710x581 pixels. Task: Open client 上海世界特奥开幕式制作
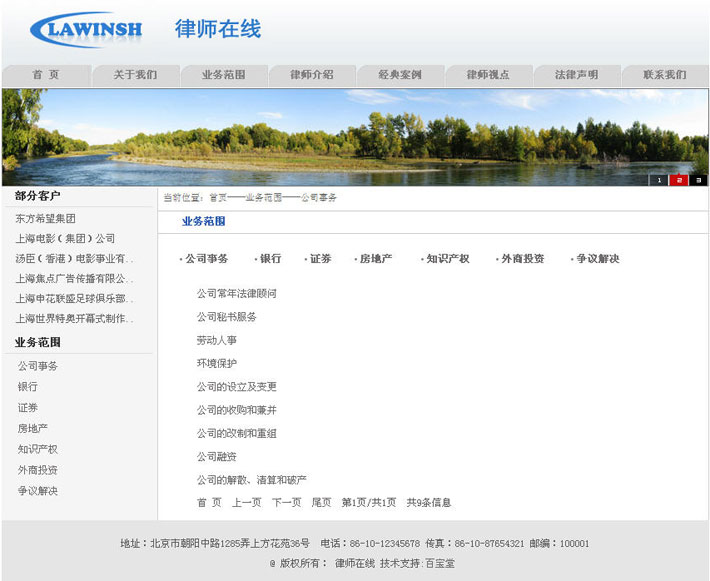pyautogui.click(x=74, y=318)
